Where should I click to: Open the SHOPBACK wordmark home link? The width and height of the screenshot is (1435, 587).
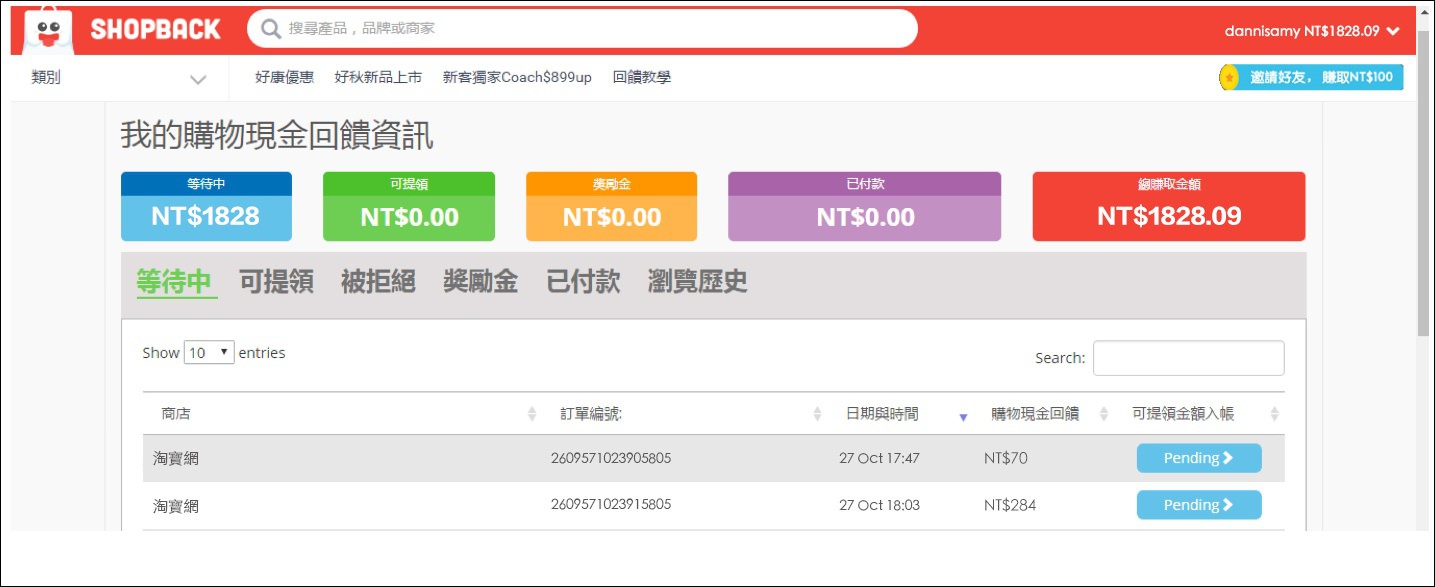click(x=155, y=30)
